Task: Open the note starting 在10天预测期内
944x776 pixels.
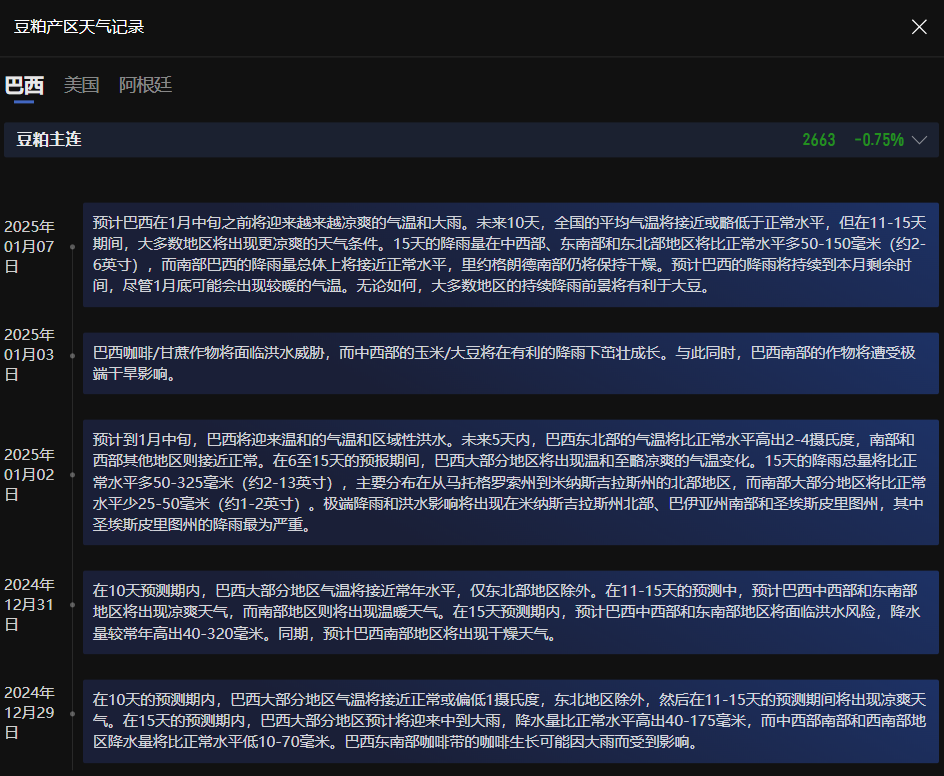Action: coord(511,612)
